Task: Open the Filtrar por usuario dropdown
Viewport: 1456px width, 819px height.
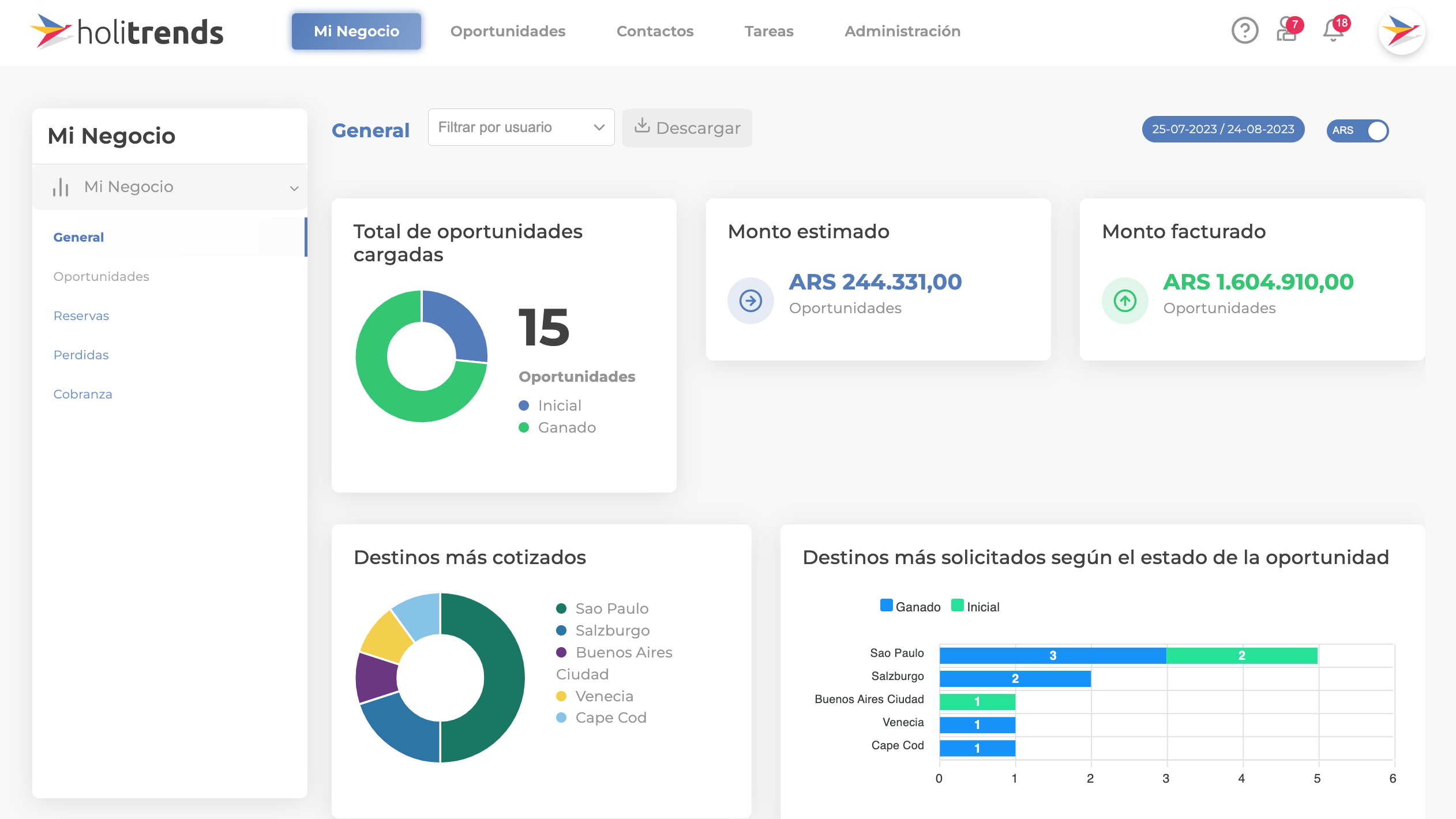Action: [x=521, y=127]
